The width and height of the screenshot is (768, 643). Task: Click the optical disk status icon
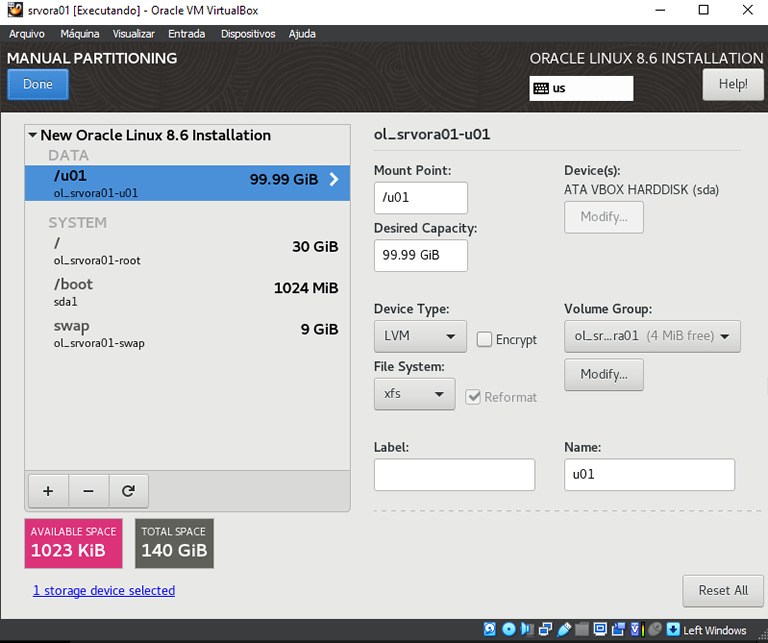pos(509,629)
